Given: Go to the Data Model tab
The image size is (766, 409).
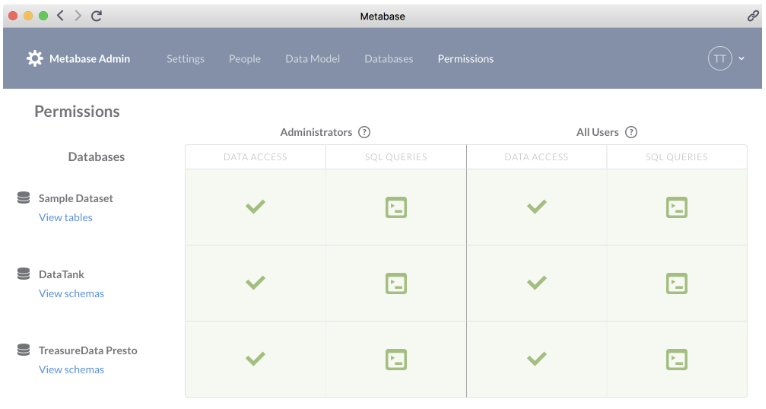Looking at the screenshot, I should pyautogui.click(x=312, y=59).
